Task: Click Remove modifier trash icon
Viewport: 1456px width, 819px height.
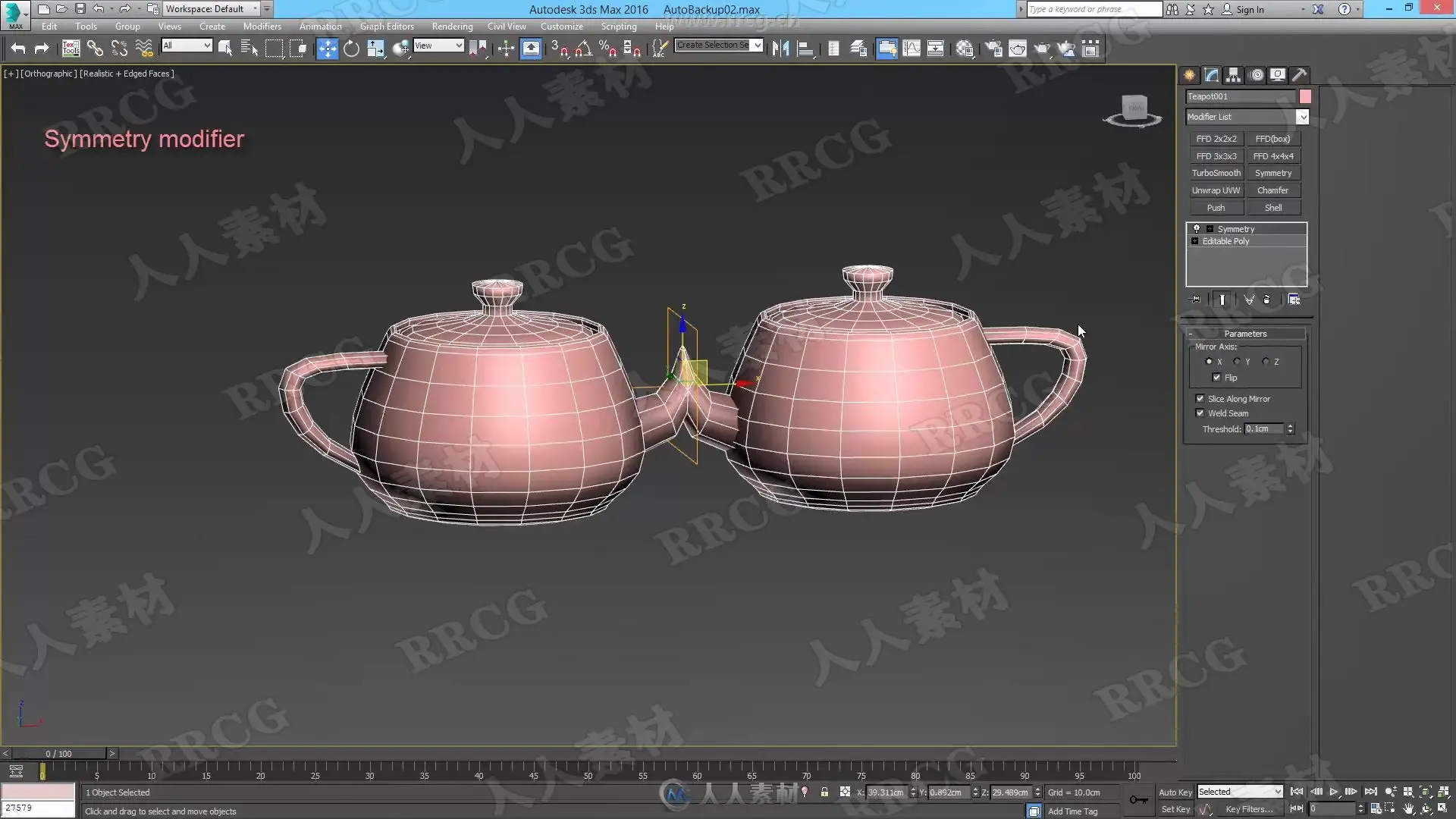Action: (1266, 300)
